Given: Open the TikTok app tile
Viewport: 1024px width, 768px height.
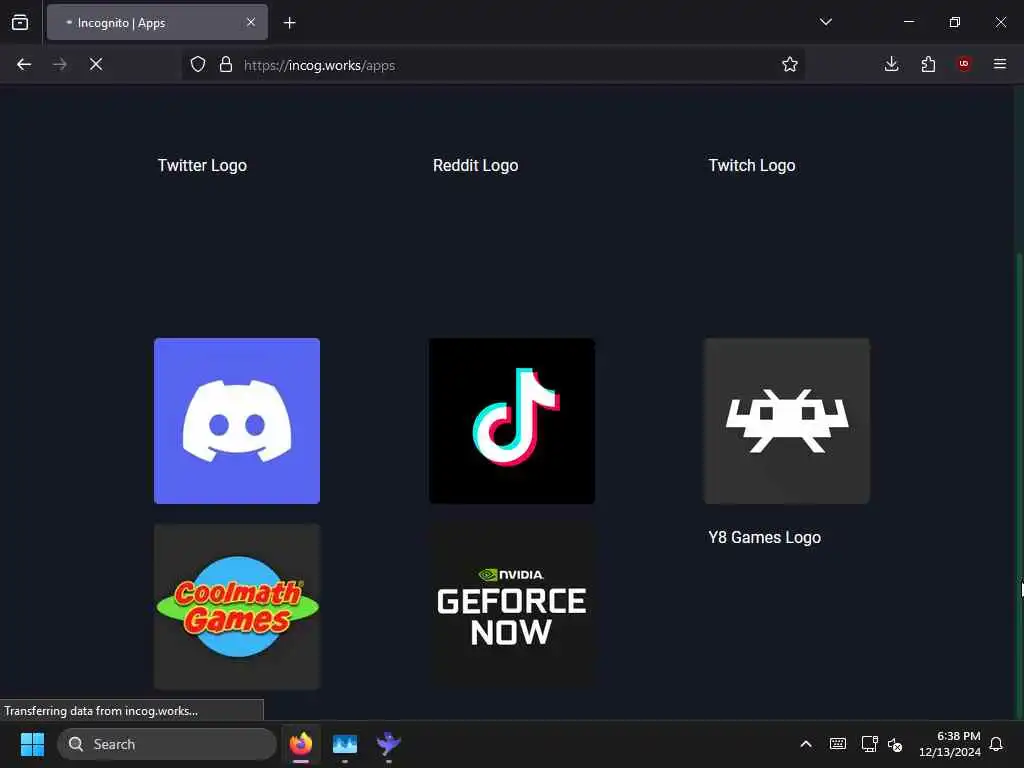Looking at the screenshot, I should [x=512, y=421].
